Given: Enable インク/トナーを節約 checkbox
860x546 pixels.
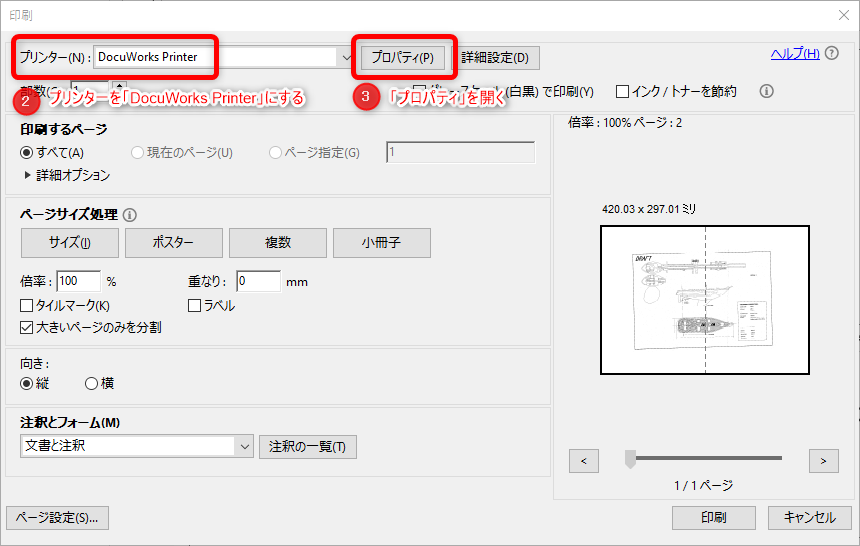Looking at the screenshot, I should point(623,91).
